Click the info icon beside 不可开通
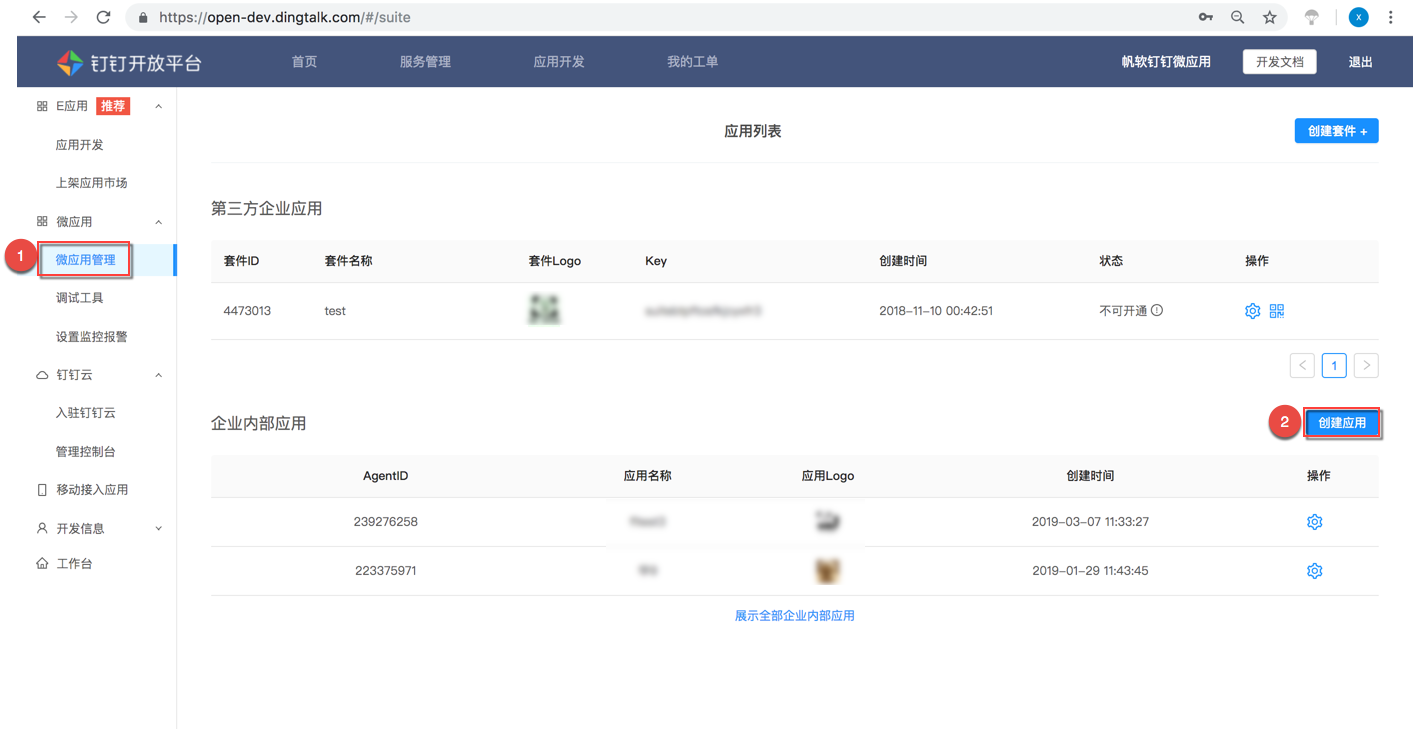 point(1157,311)
